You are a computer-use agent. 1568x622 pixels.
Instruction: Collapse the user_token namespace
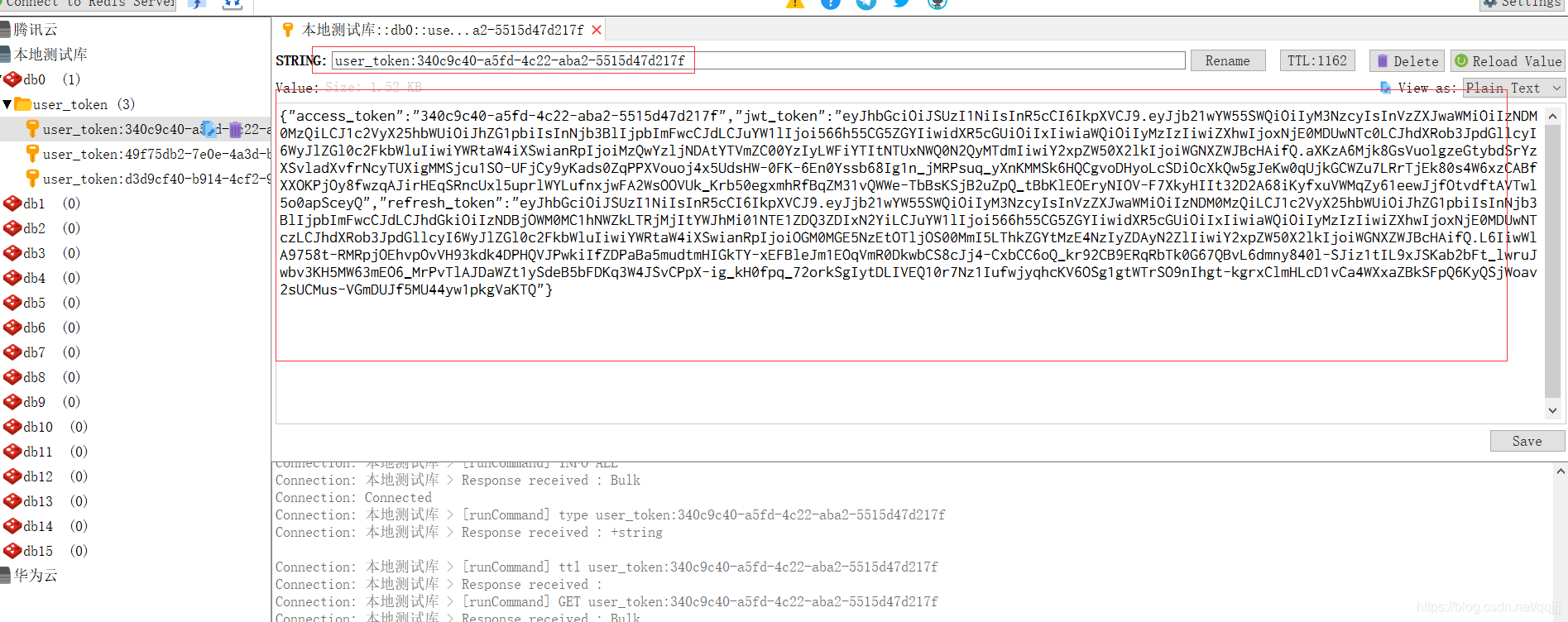[x=7, y=104]
